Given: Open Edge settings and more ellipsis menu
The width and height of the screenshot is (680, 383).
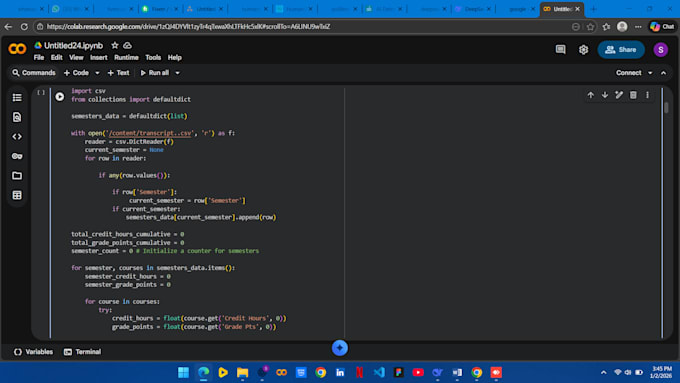Looking at the screenshot, I should [638, 26].
